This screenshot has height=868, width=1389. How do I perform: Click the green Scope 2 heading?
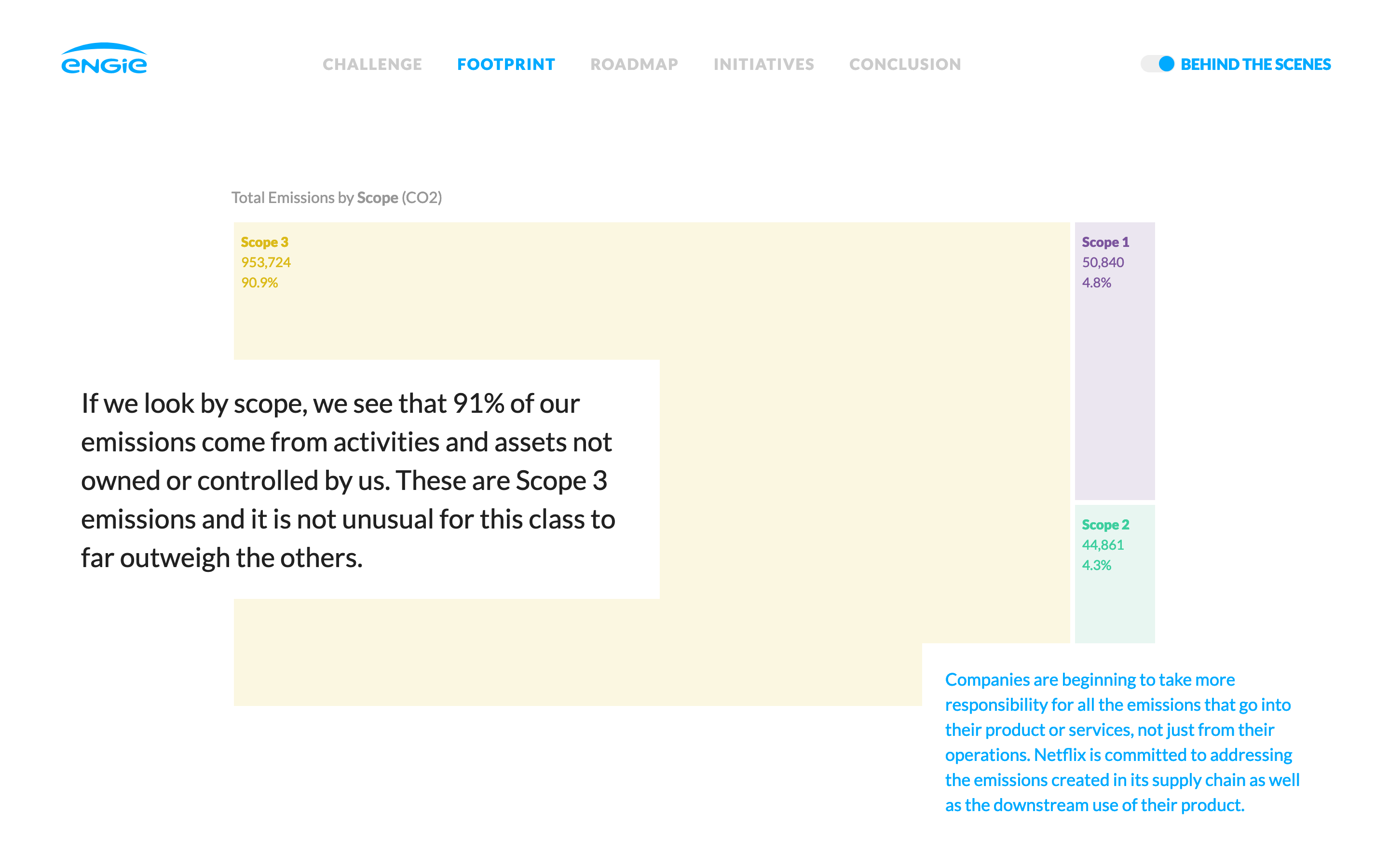1105,525
